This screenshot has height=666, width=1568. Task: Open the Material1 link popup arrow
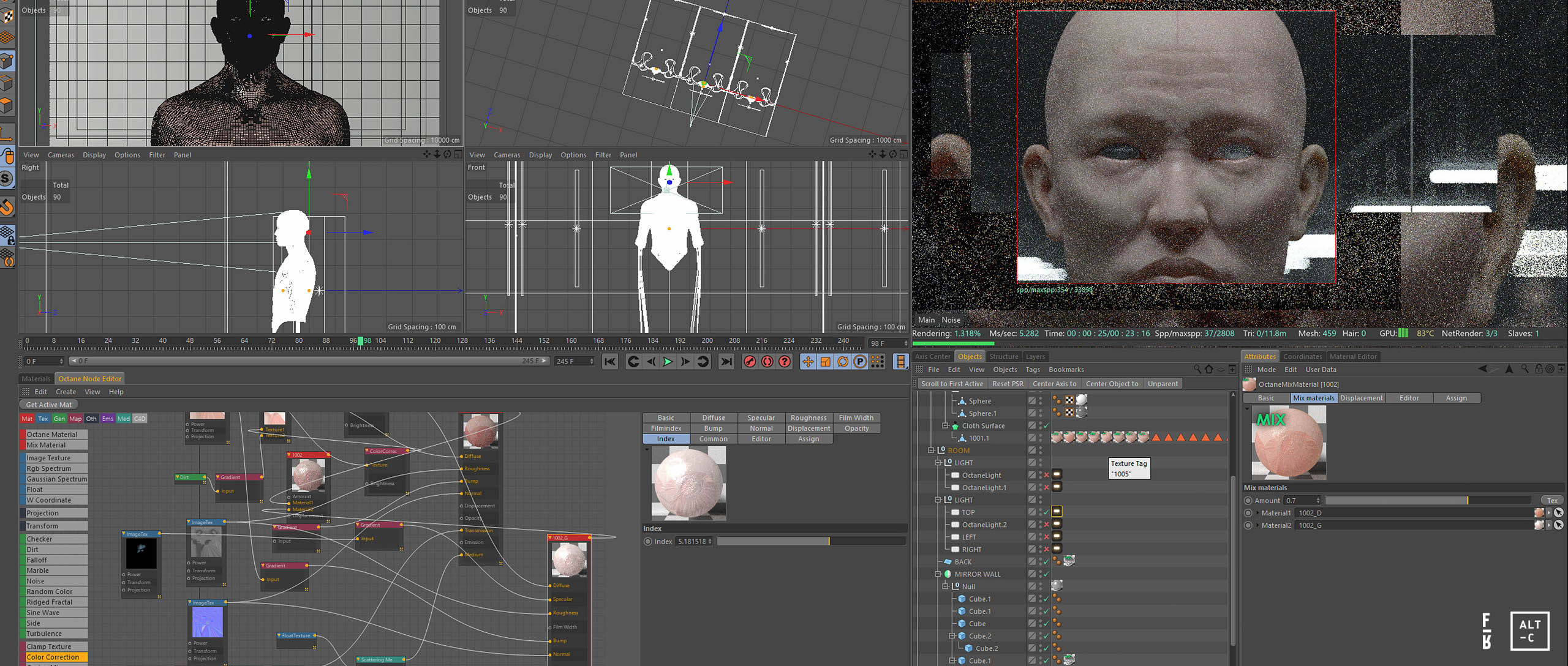tap(1549, 513)
